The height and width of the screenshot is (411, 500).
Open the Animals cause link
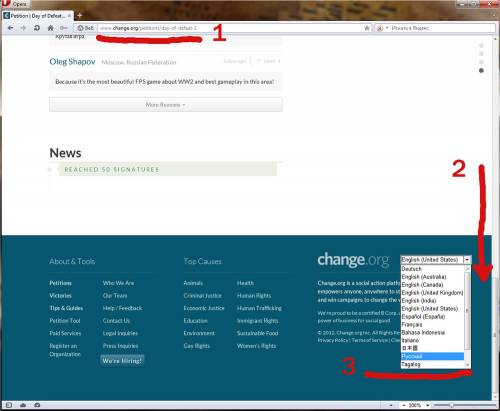193,283
